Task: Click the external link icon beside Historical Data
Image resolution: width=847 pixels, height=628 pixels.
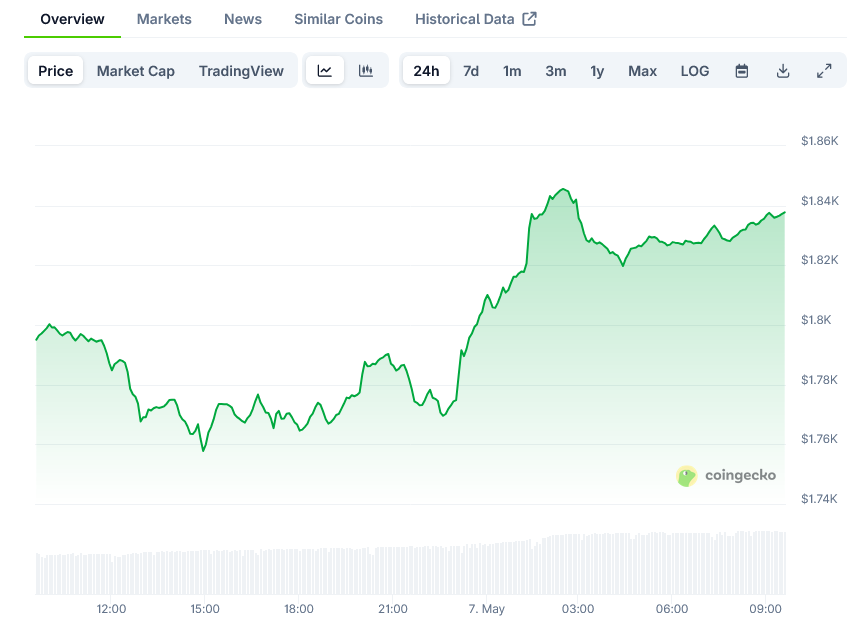Action: [530, 18]
